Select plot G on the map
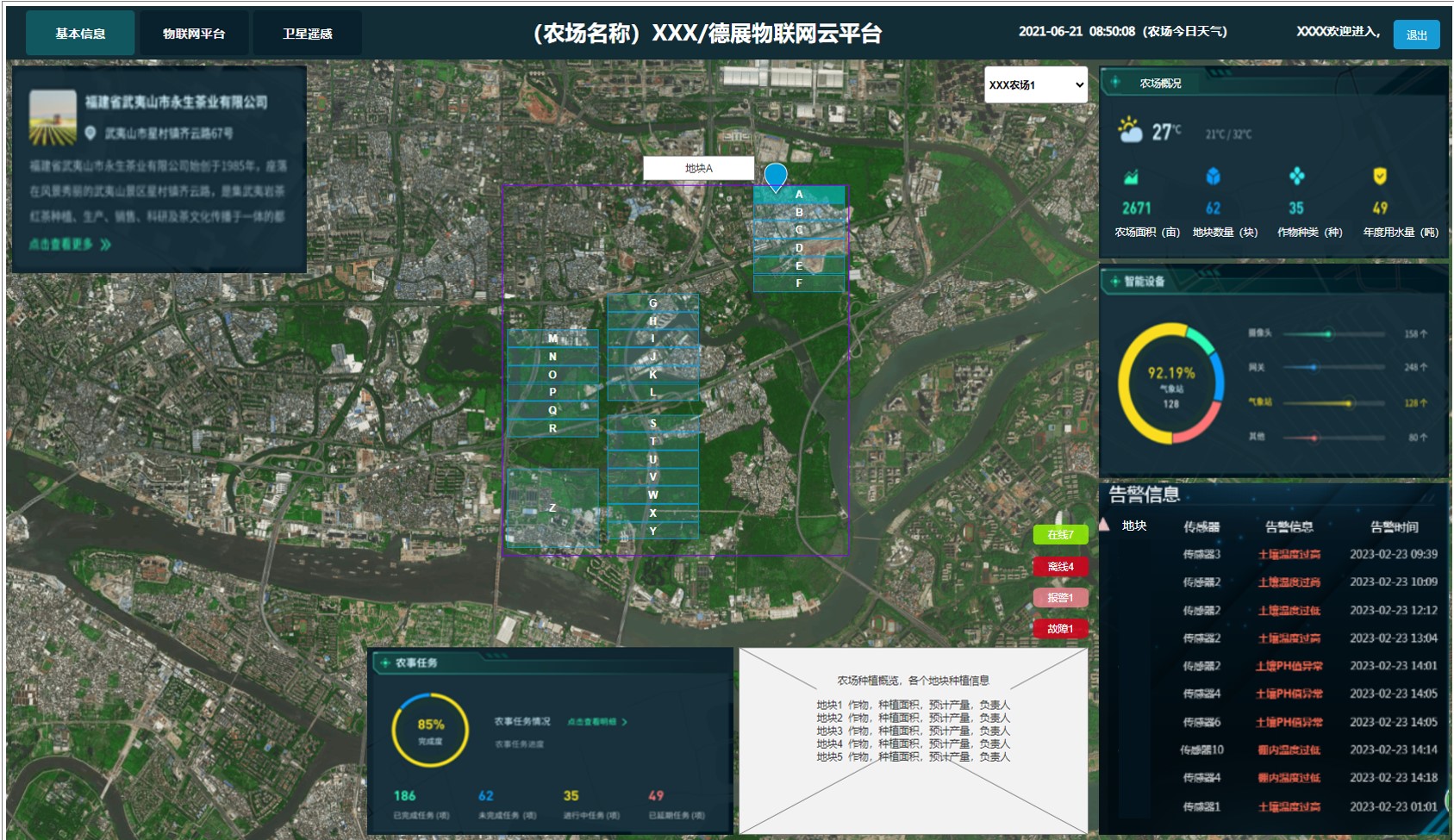This screenshot has height=840, width=1454. pos(652,303)
